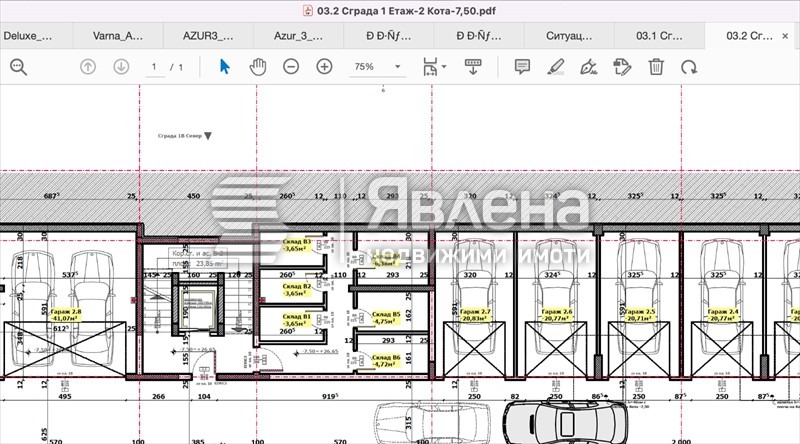Go to previous page arrow

[x=88, y=67]
